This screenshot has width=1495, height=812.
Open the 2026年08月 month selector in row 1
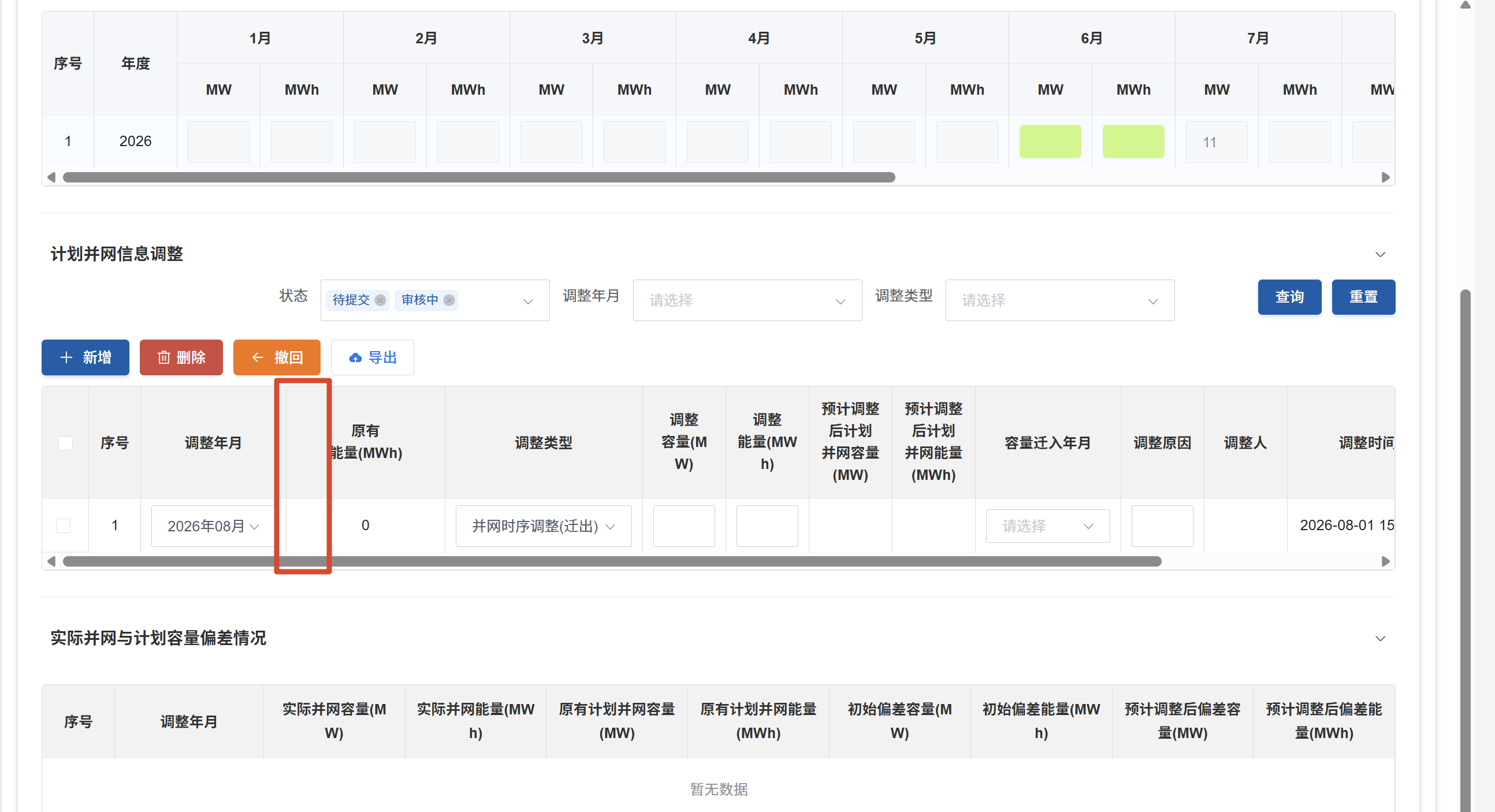click(x=213, y=526)
